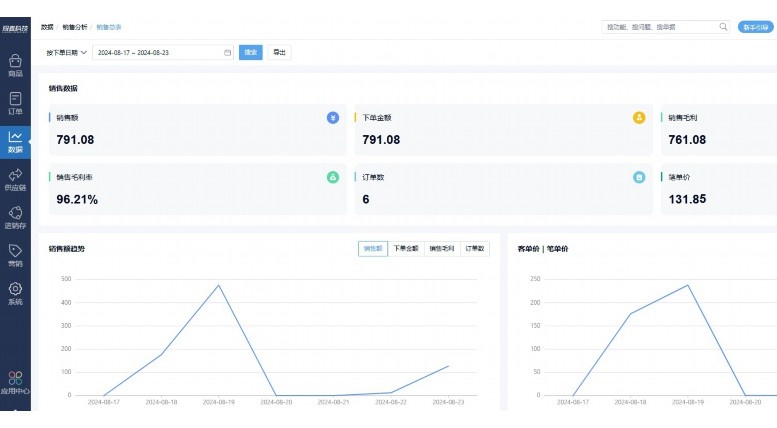This screenshot has width=777, height=428.
Task: Click the order count value 6
Action: 366,199
